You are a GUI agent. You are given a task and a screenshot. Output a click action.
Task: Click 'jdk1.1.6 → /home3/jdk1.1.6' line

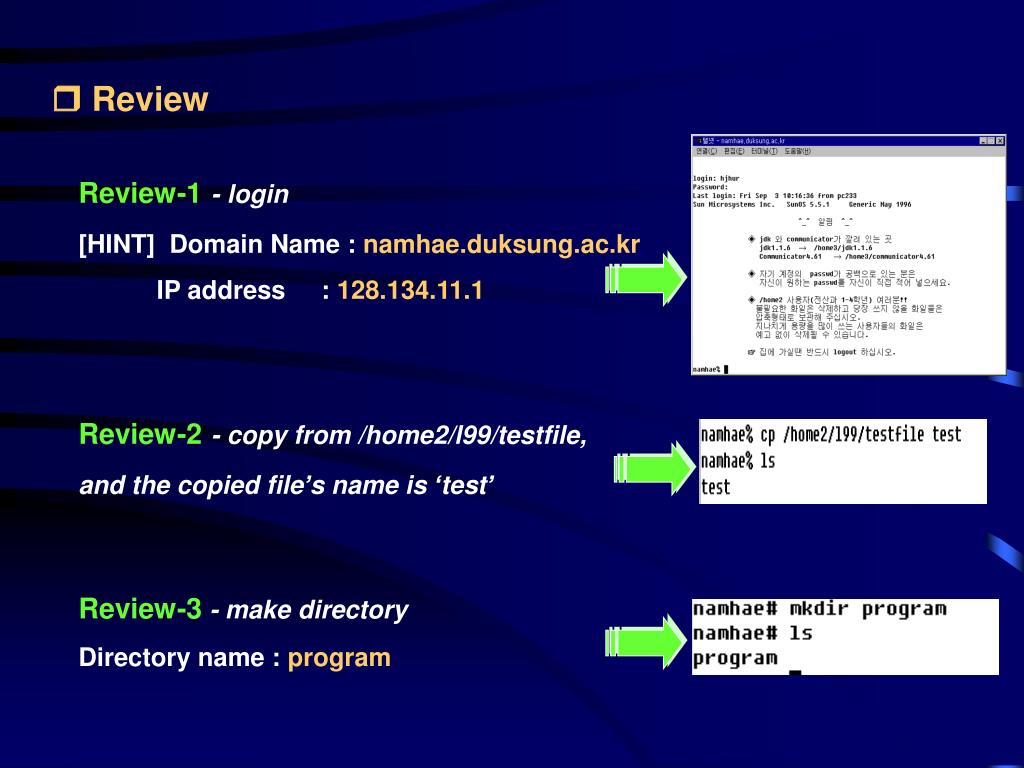(x=816, y=248)
